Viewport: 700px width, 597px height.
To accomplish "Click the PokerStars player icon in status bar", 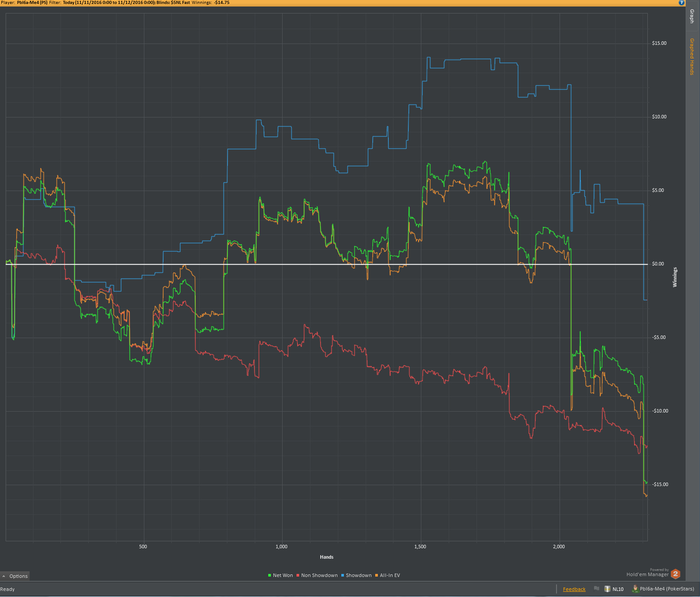I will coord(635,589).
